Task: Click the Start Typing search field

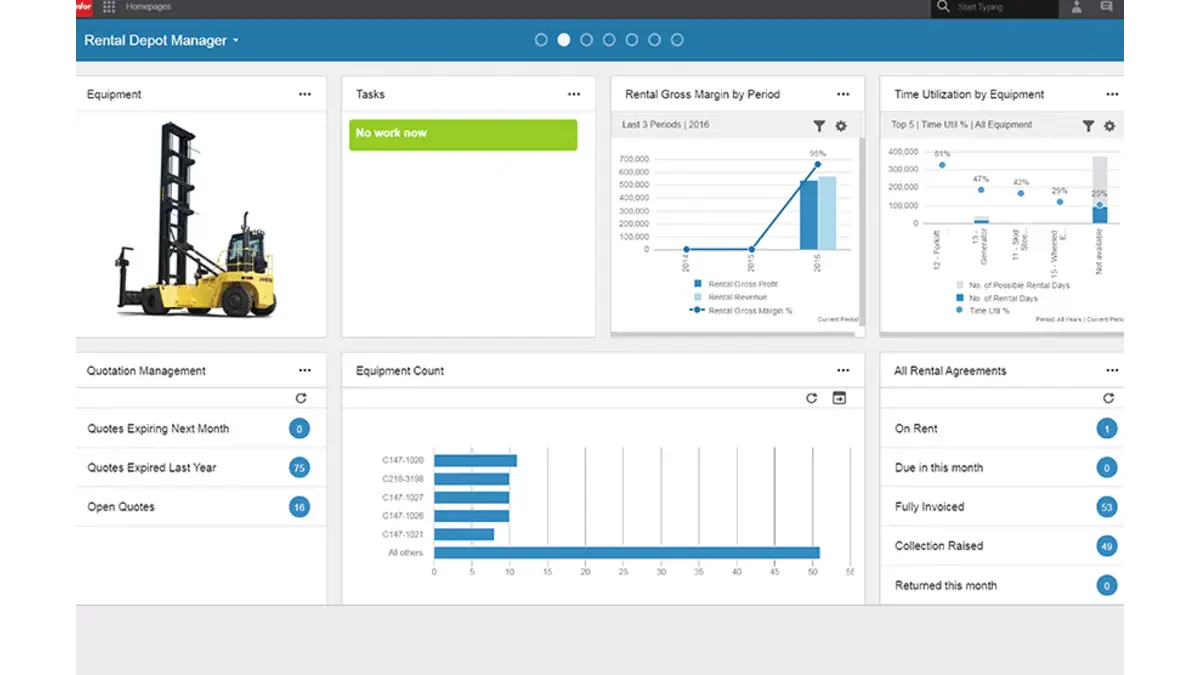Action: tap(1005, 7)
